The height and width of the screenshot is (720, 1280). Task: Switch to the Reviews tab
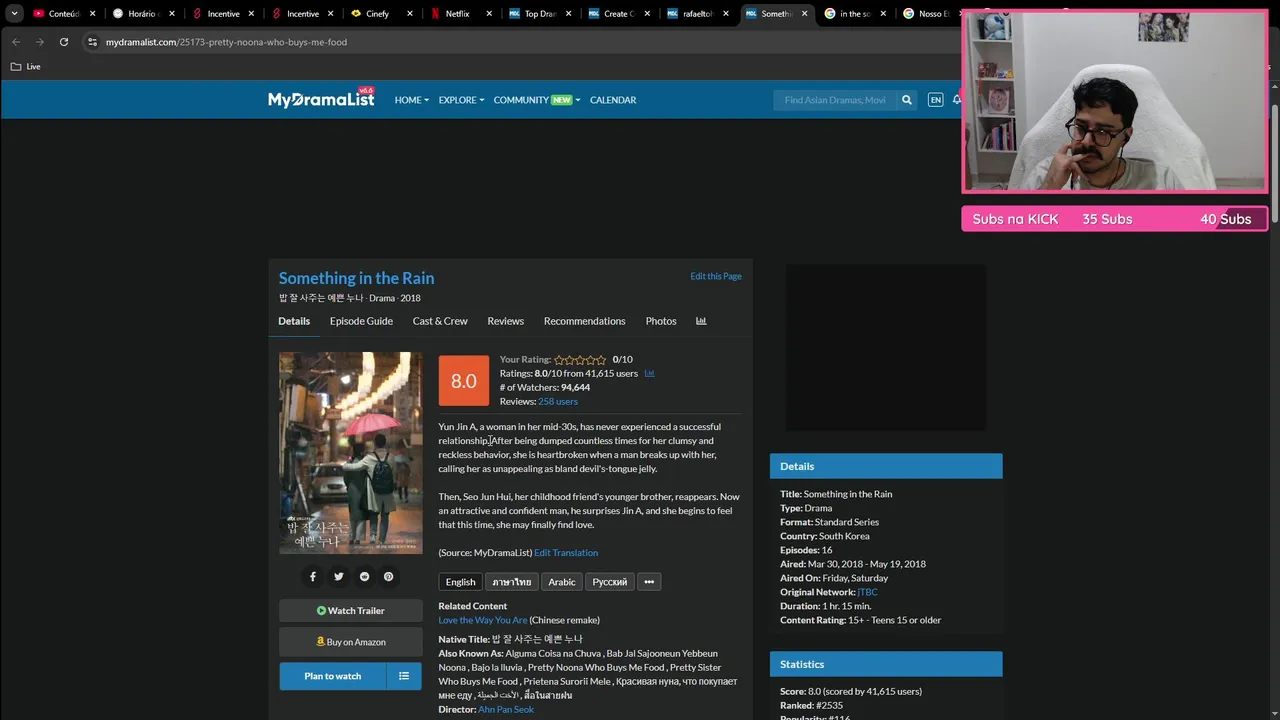pyautogui.click(x=505, y=321)
